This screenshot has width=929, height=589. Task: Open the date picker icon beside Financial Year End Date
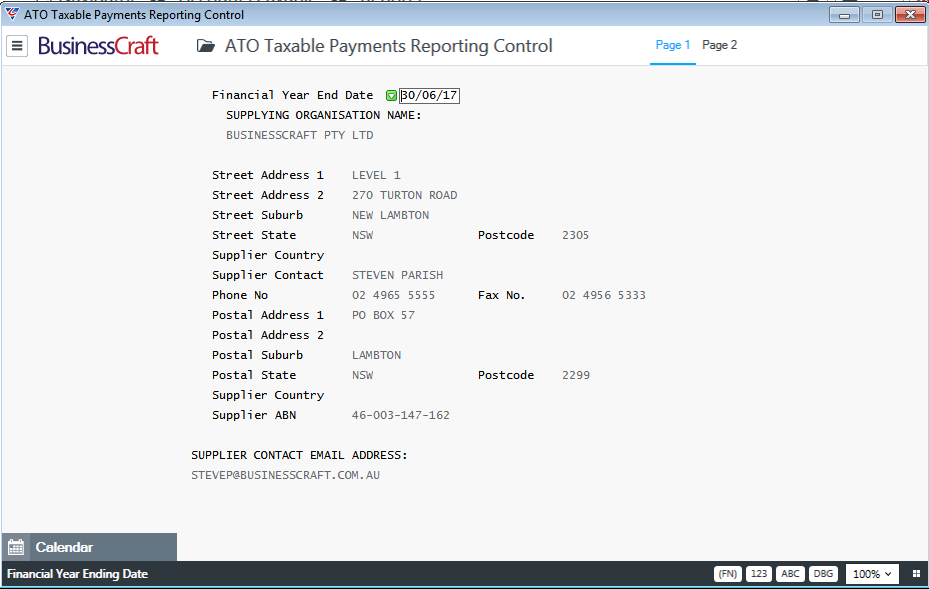click(x=391, y=95)
